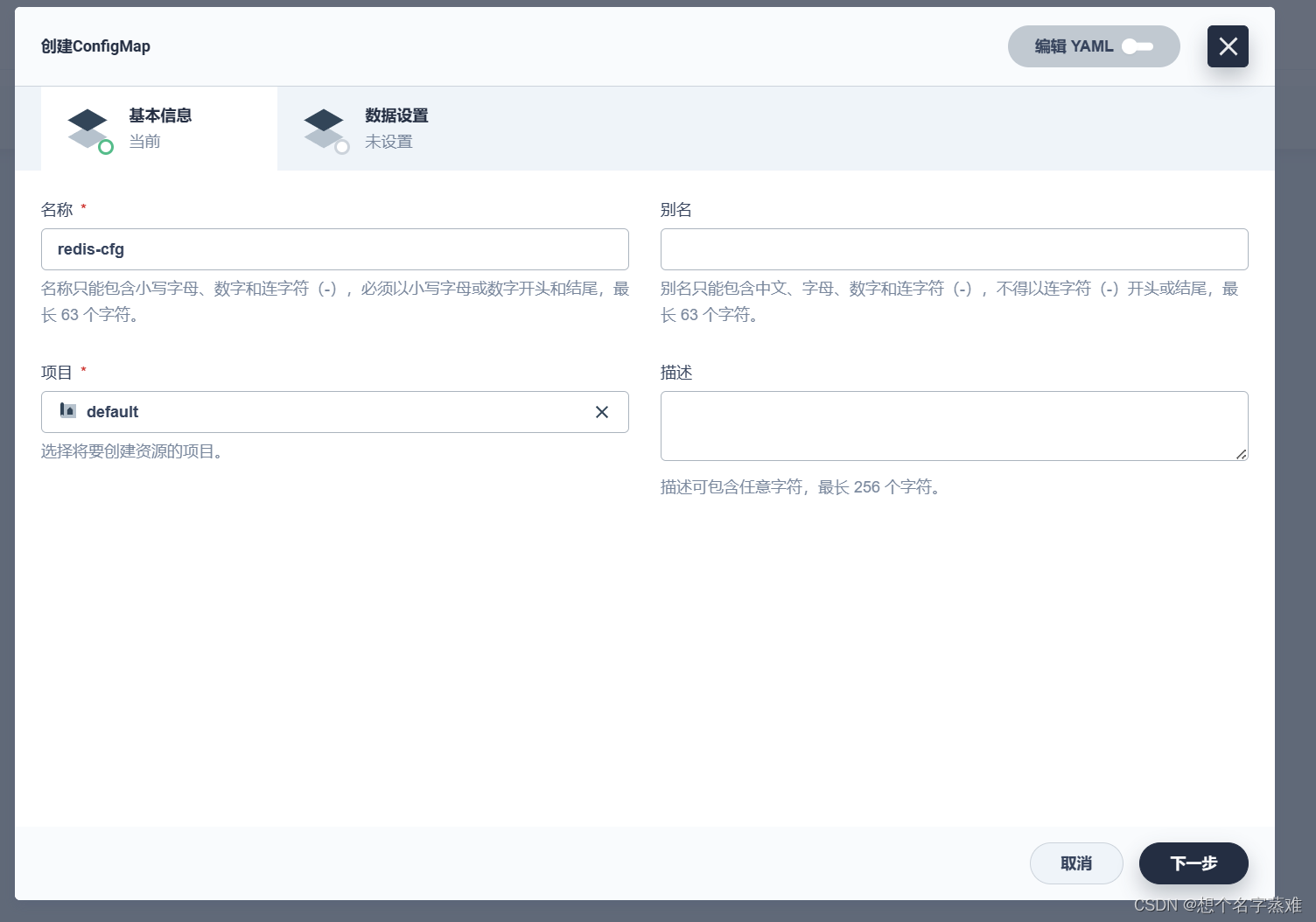Switch to the 基本信息 tab

(x=159, y=129)
